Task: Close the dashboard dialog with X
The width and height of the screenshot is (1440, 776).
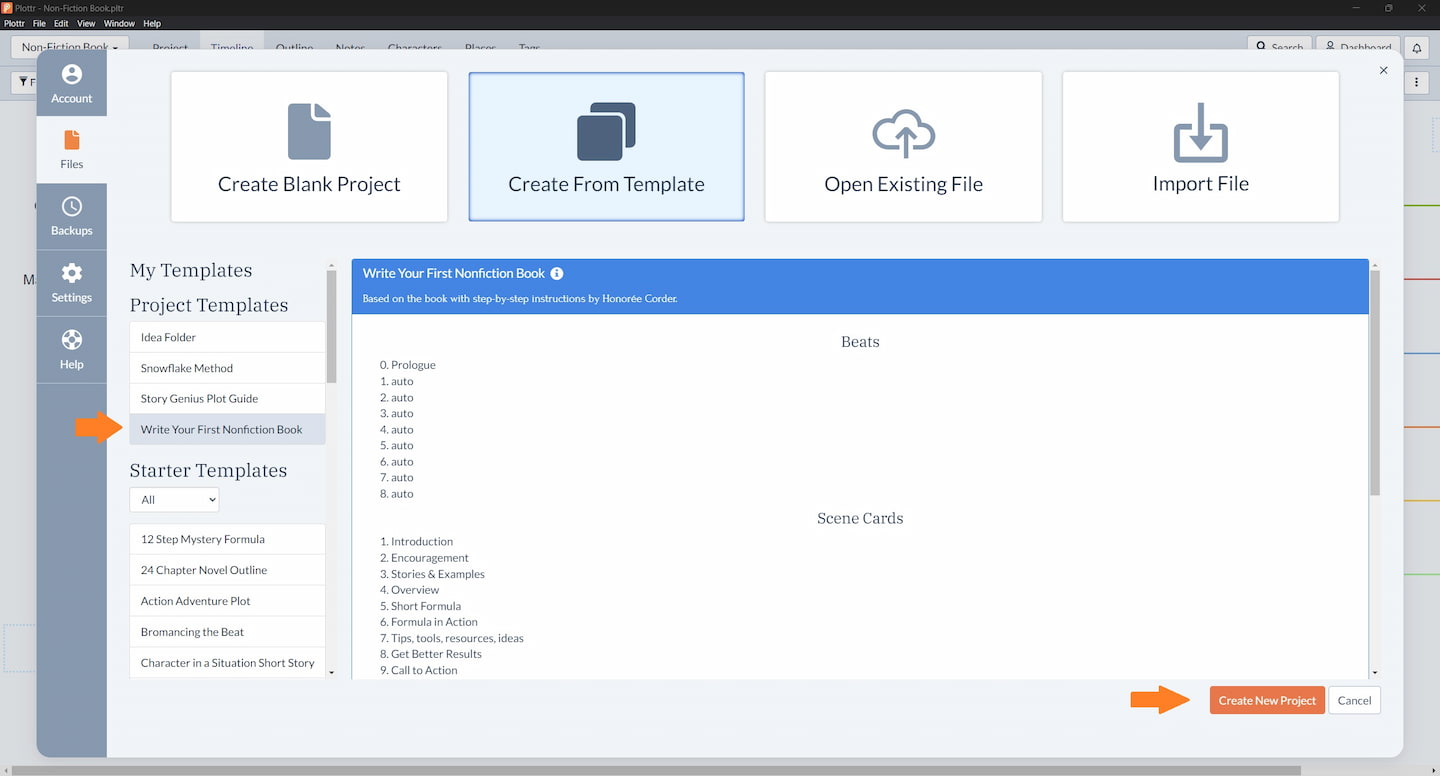Action: (x=1384, y=70)
